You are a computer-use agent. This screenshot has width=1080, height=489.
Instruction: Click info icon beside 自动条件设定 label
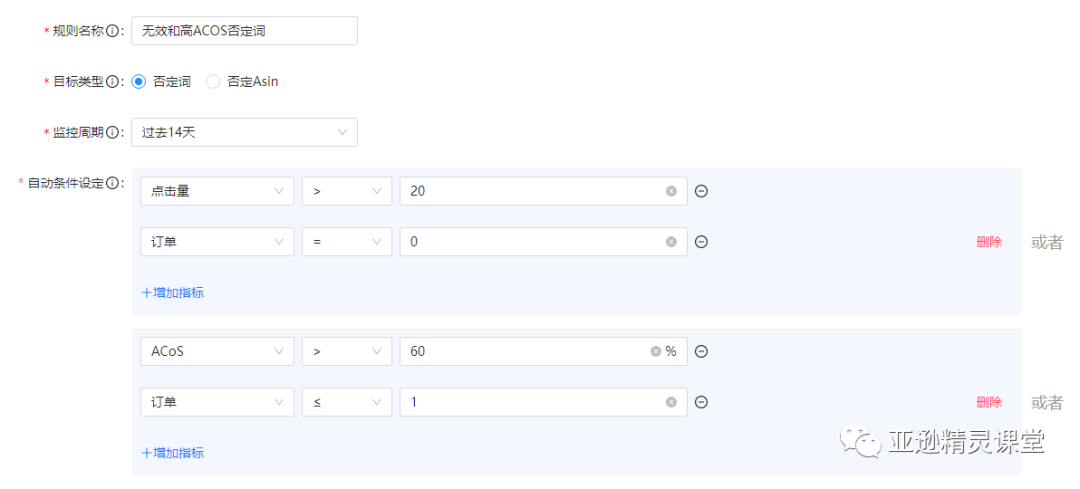tap(112, 183)
